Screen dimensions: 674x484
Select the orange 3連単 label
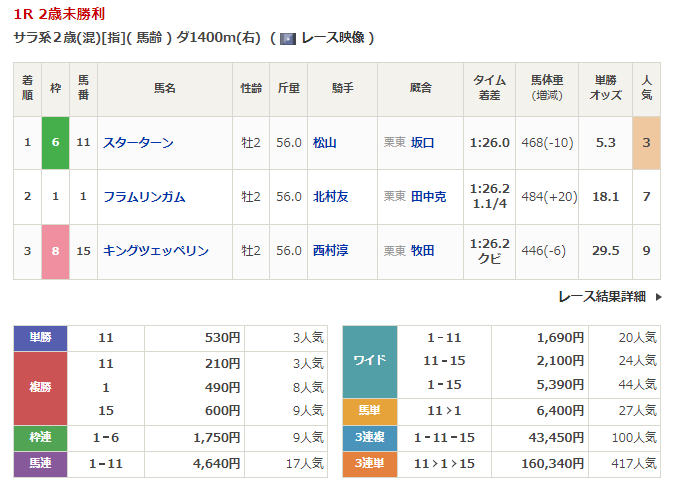click(x=370, y=464)
